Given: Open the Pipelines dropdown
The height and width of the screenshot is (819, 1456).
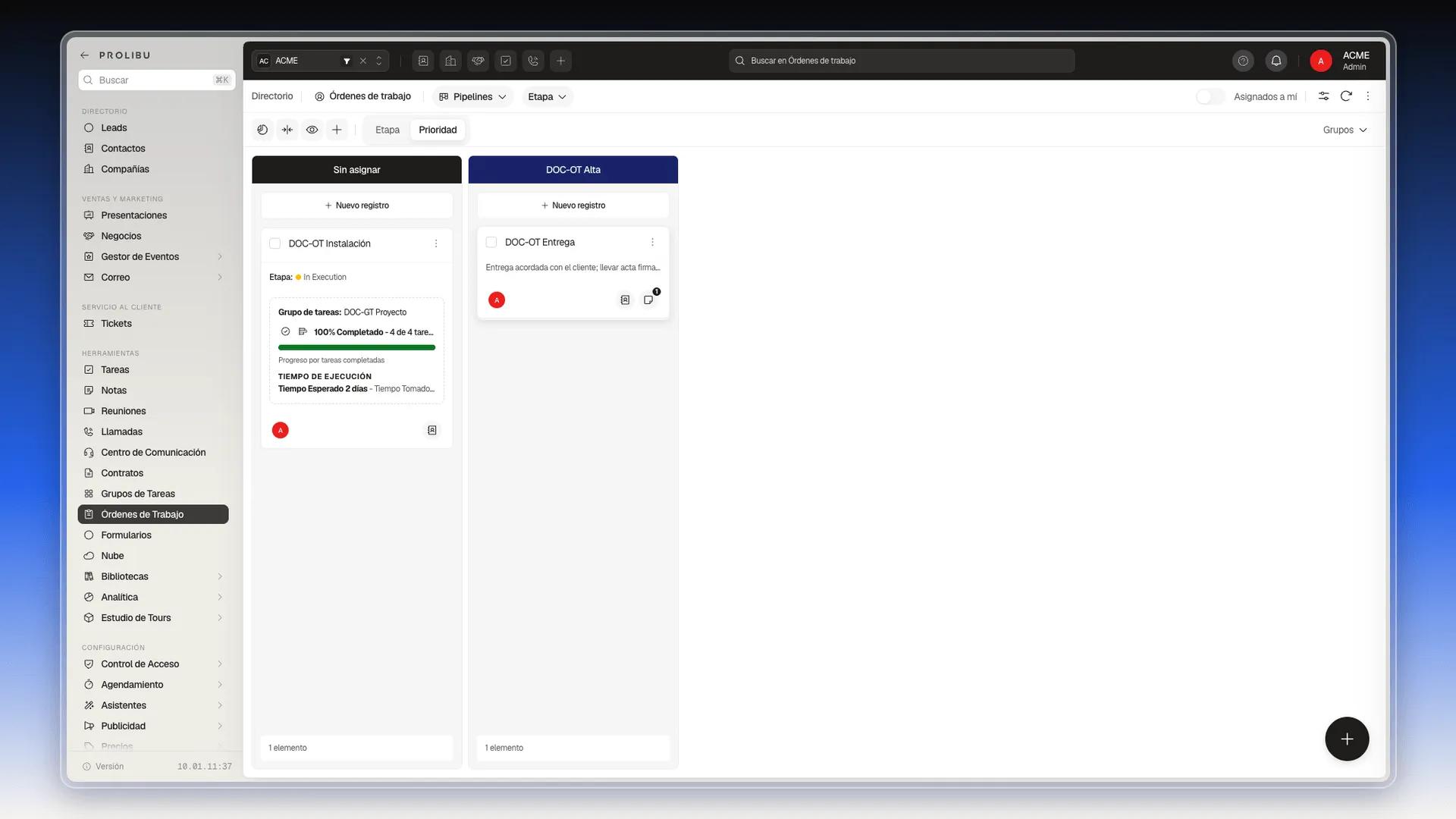Looking at the screenshot, I should (472, 96).
